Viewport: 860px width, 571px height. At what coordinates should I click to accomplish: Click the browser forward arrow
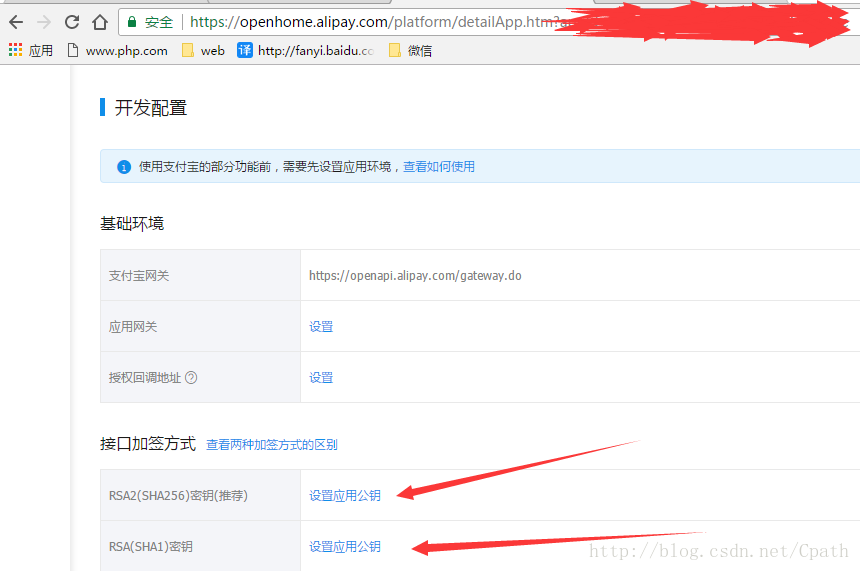coord(44,22)
